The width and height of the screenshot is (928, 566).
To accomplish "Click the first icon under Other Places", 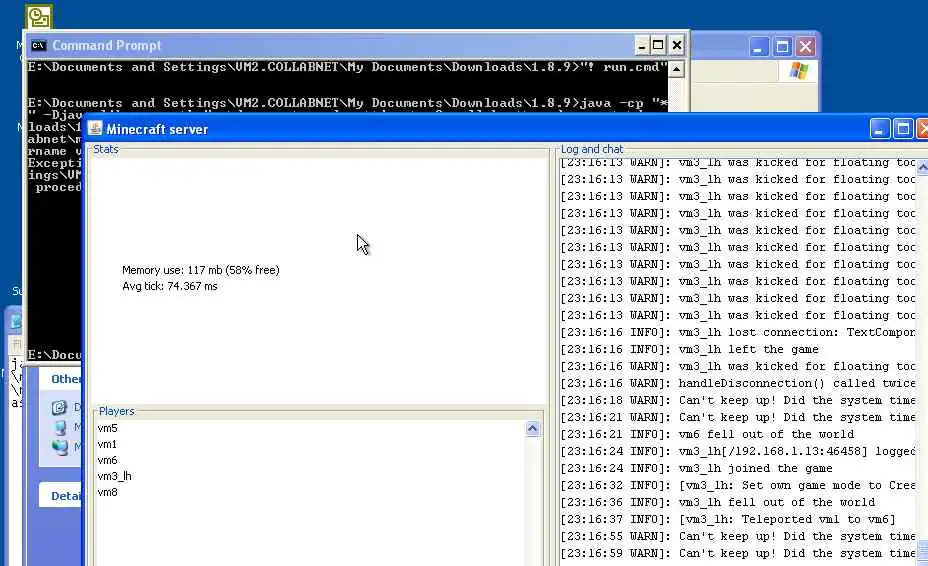I will click(59, 407).
